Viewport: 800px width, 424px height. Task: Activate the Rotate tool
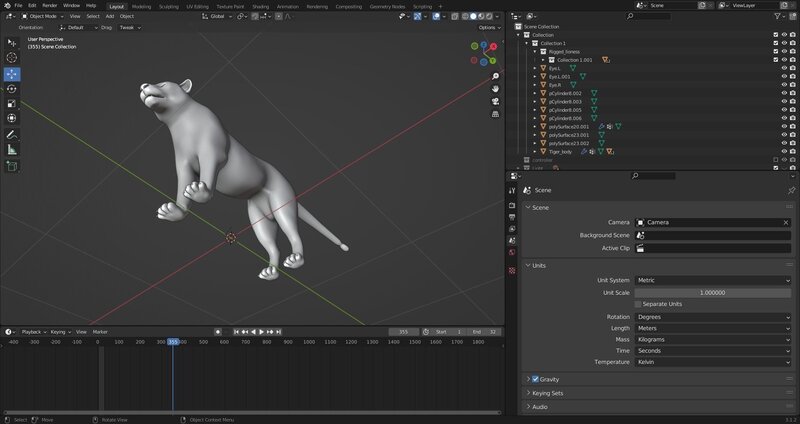coord(12,88)
